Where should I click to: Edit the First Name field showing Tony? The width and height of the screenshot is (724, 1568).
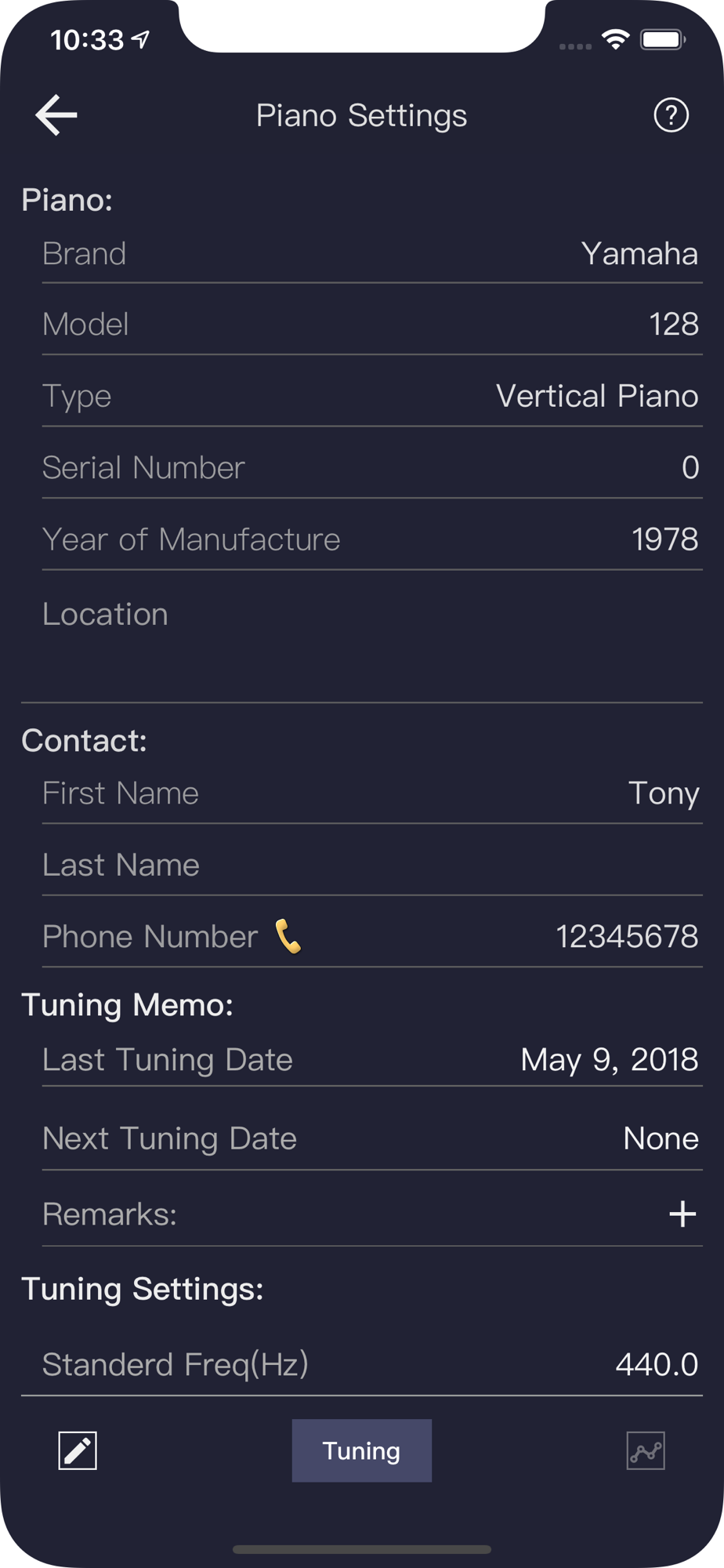click(x=663, y=793)
